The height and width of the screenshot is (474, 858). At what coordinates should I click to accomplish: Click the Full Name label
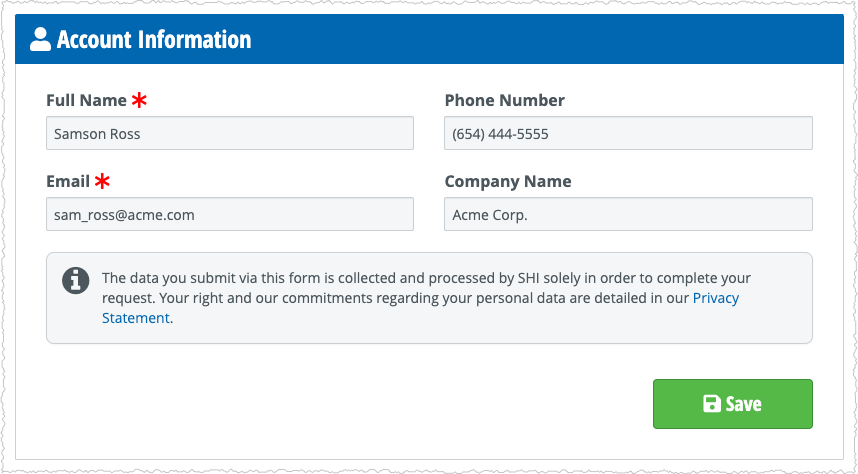86,100
